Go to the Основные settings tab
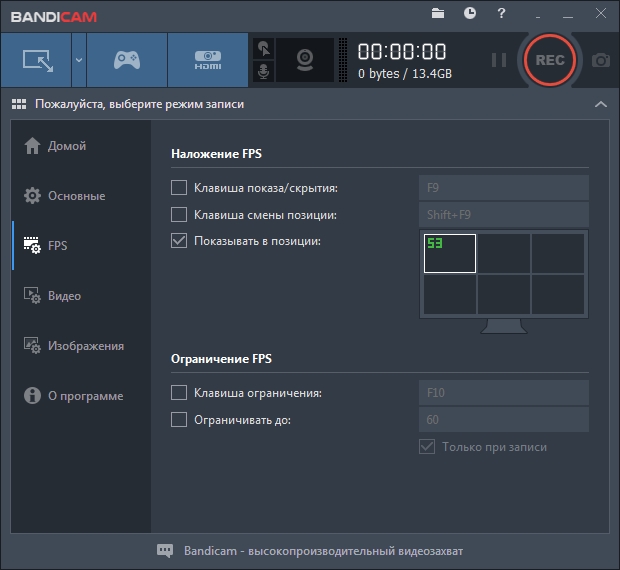This screenshot has width=620, height=570. click(76, 196)
